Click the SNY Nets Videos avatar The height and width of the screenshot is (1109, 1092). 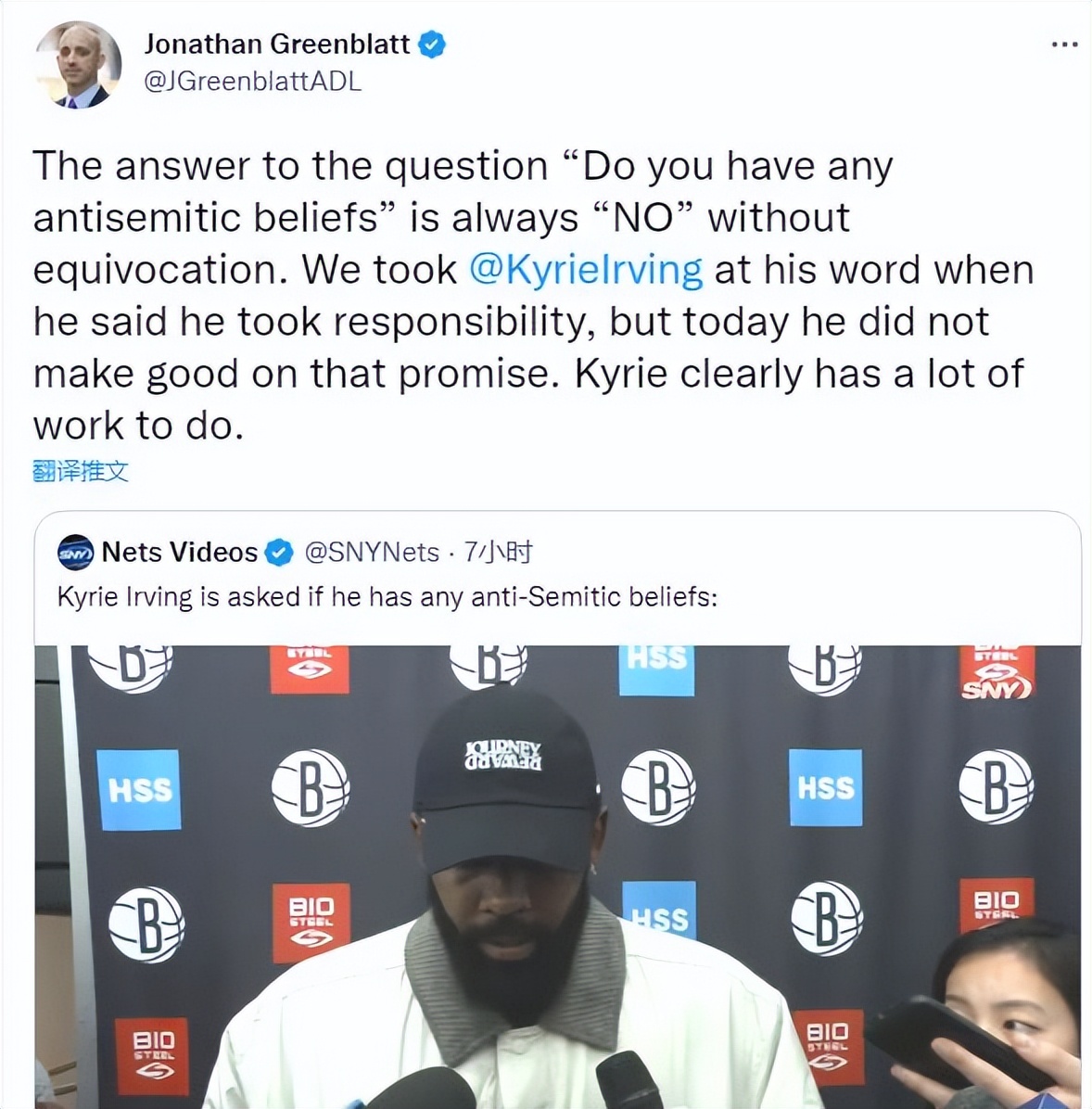pos(75,553)
